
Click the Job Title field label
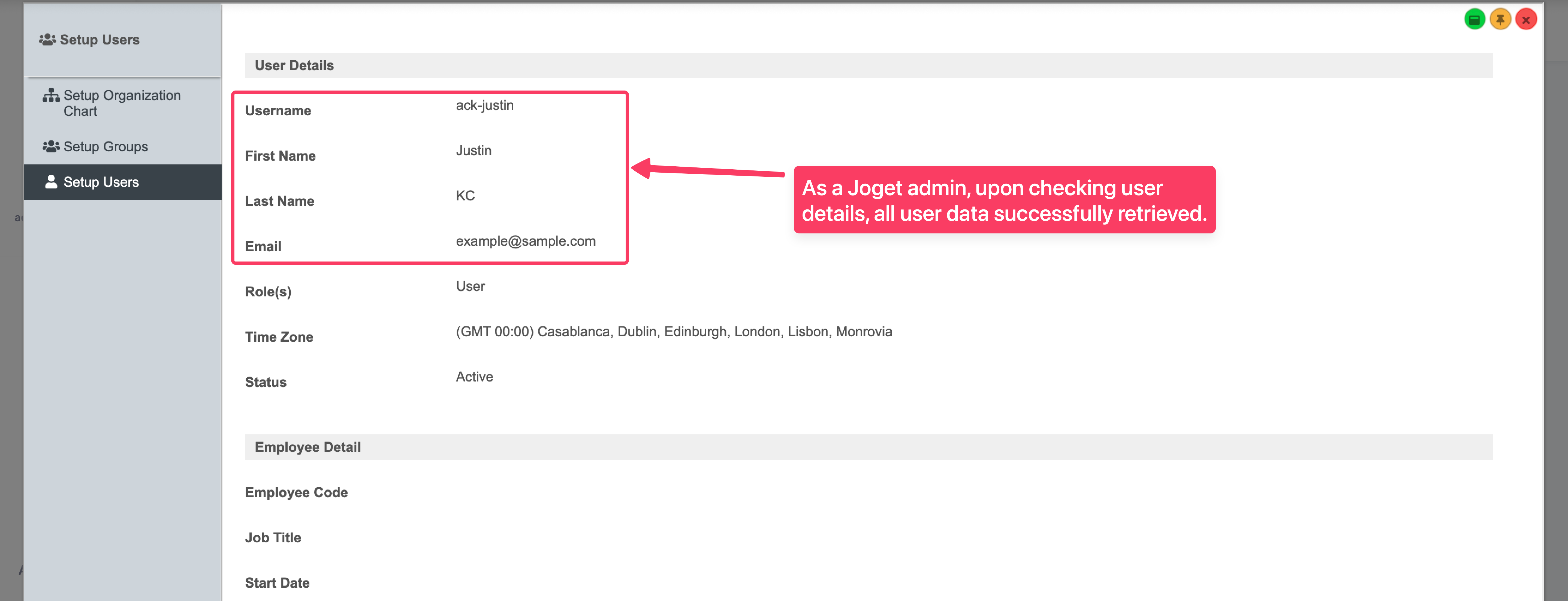point(273,538)
